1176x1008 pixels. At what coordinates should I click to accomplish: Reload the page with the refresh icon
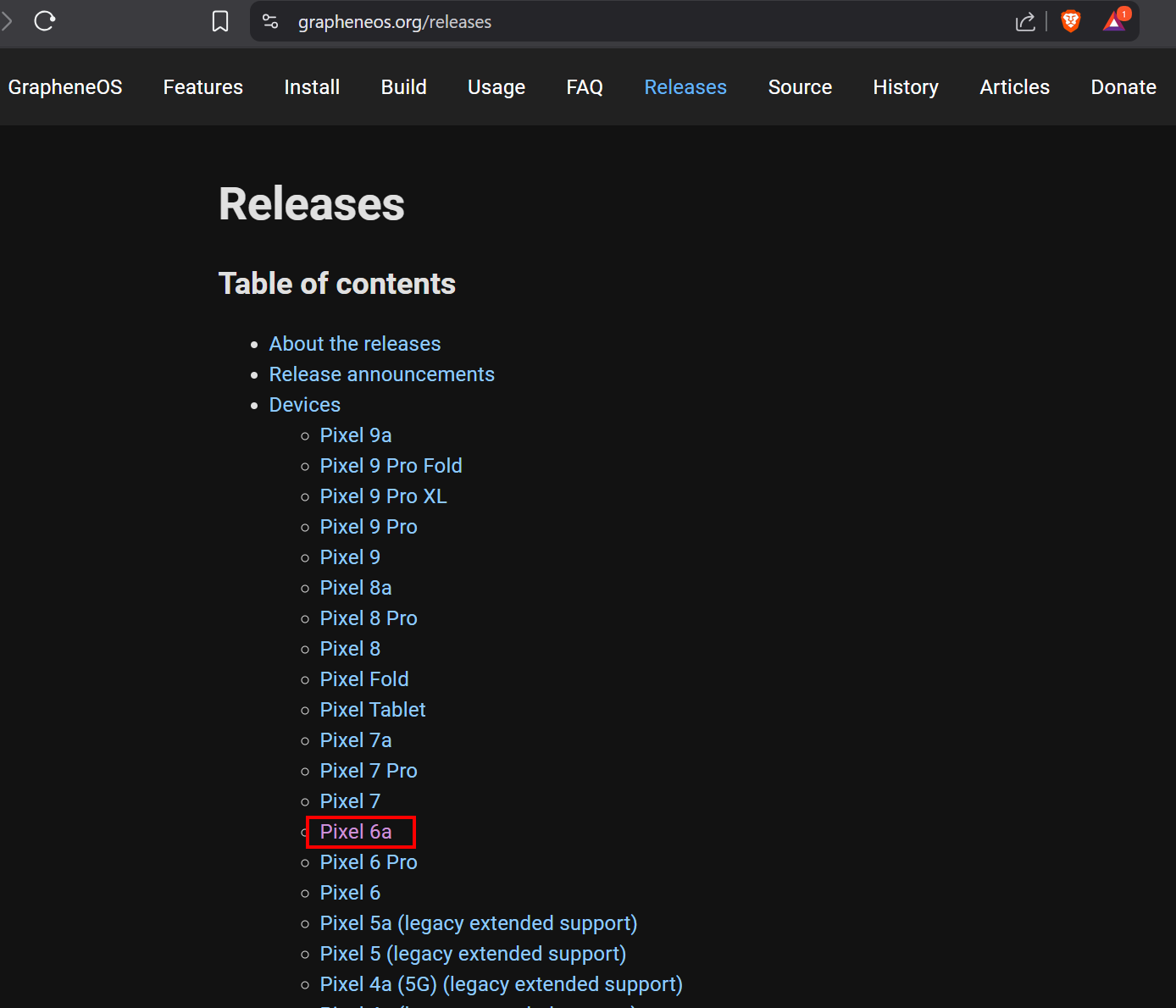click(x=45, y=21)
